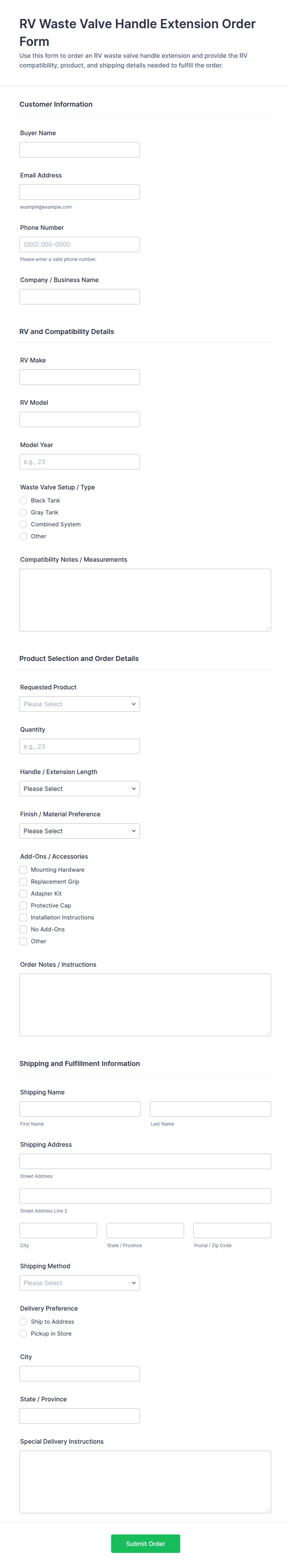Click the Postal / Zip Code field
This screenshot has width=288, height=1568.
(x=232, y=1230)
